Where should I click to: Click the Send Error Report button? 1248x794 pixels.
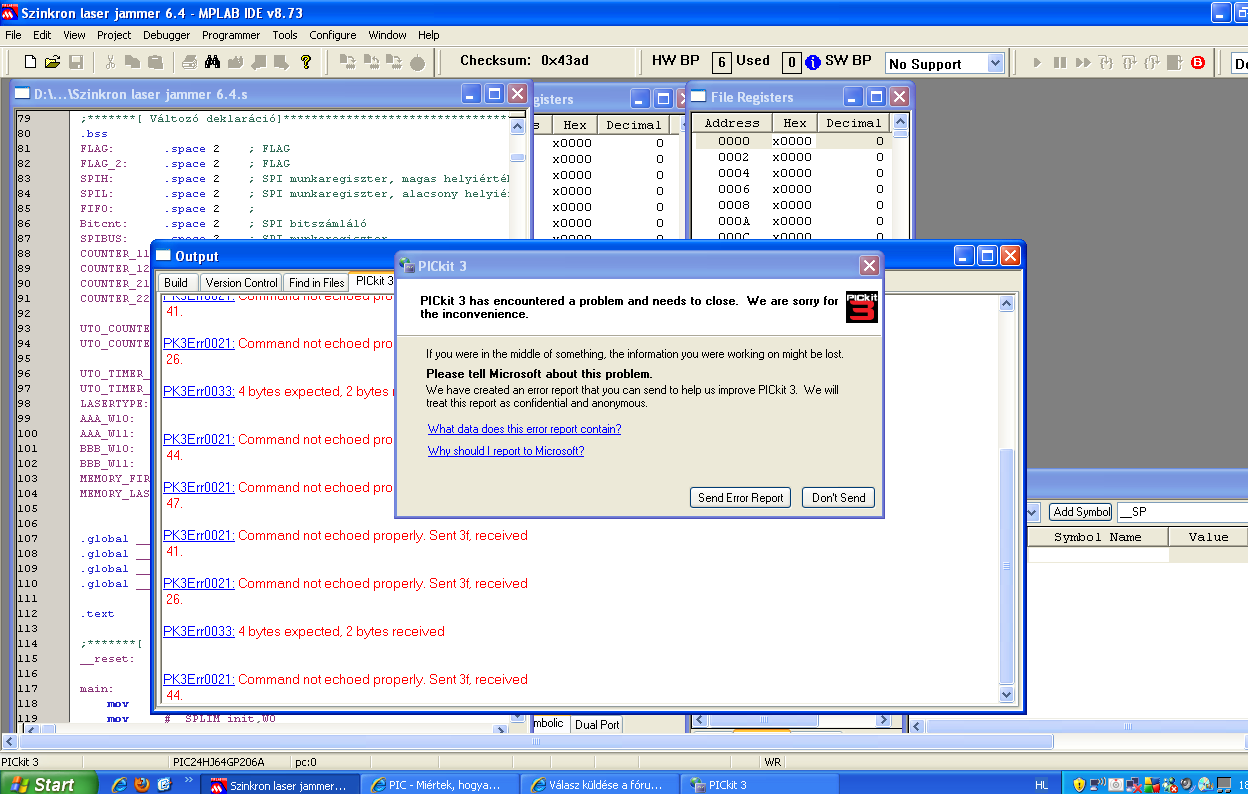[741, 498]
